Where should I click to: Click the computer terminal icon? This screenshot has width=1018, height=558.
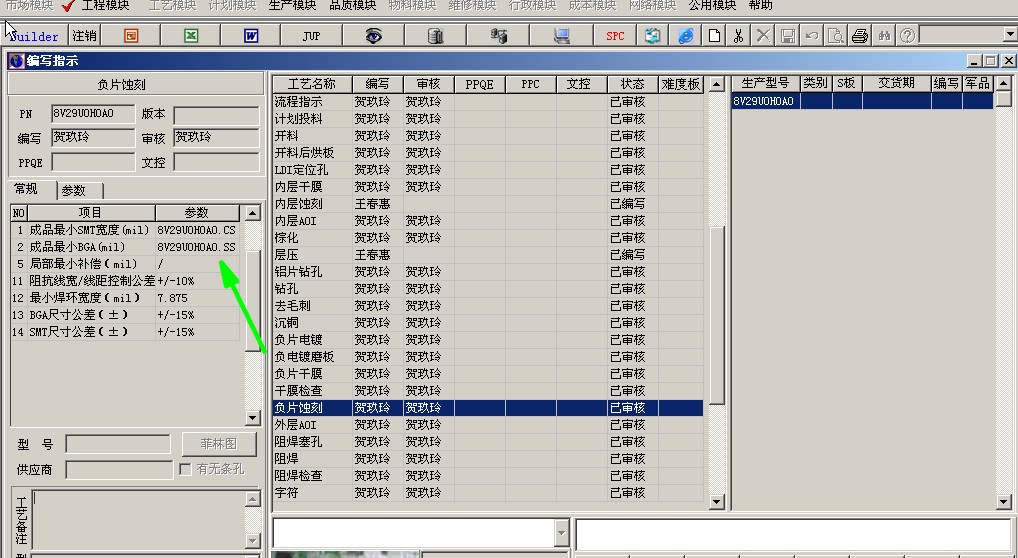(x=562, y=36)
